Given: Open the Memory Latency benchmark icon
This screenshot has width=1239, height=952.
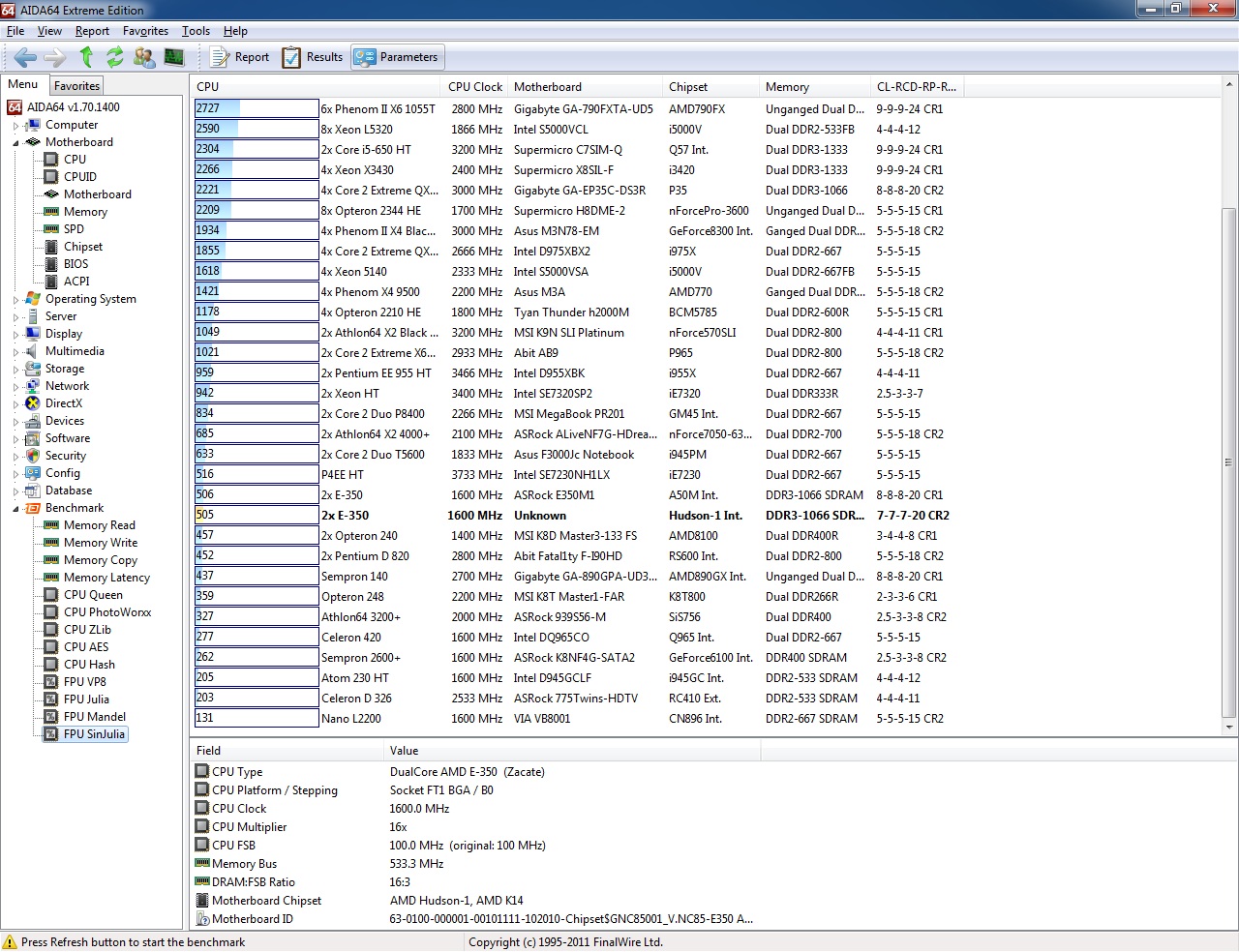Looking at the screenshot, I should pos(52,578).
